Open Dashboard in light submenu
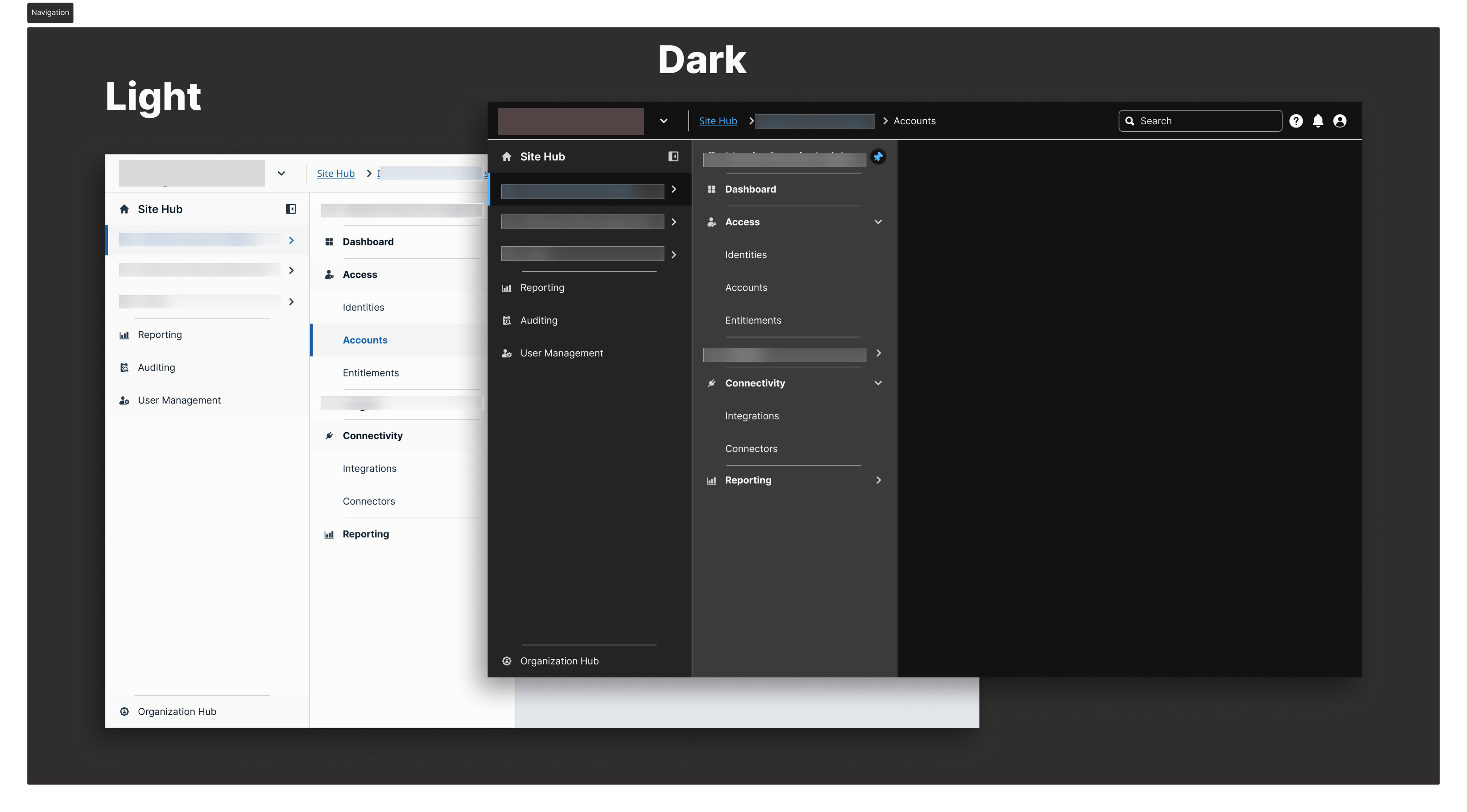This screenshot has height=812, width=1467. pyautogui.click(x=368, y=242)
